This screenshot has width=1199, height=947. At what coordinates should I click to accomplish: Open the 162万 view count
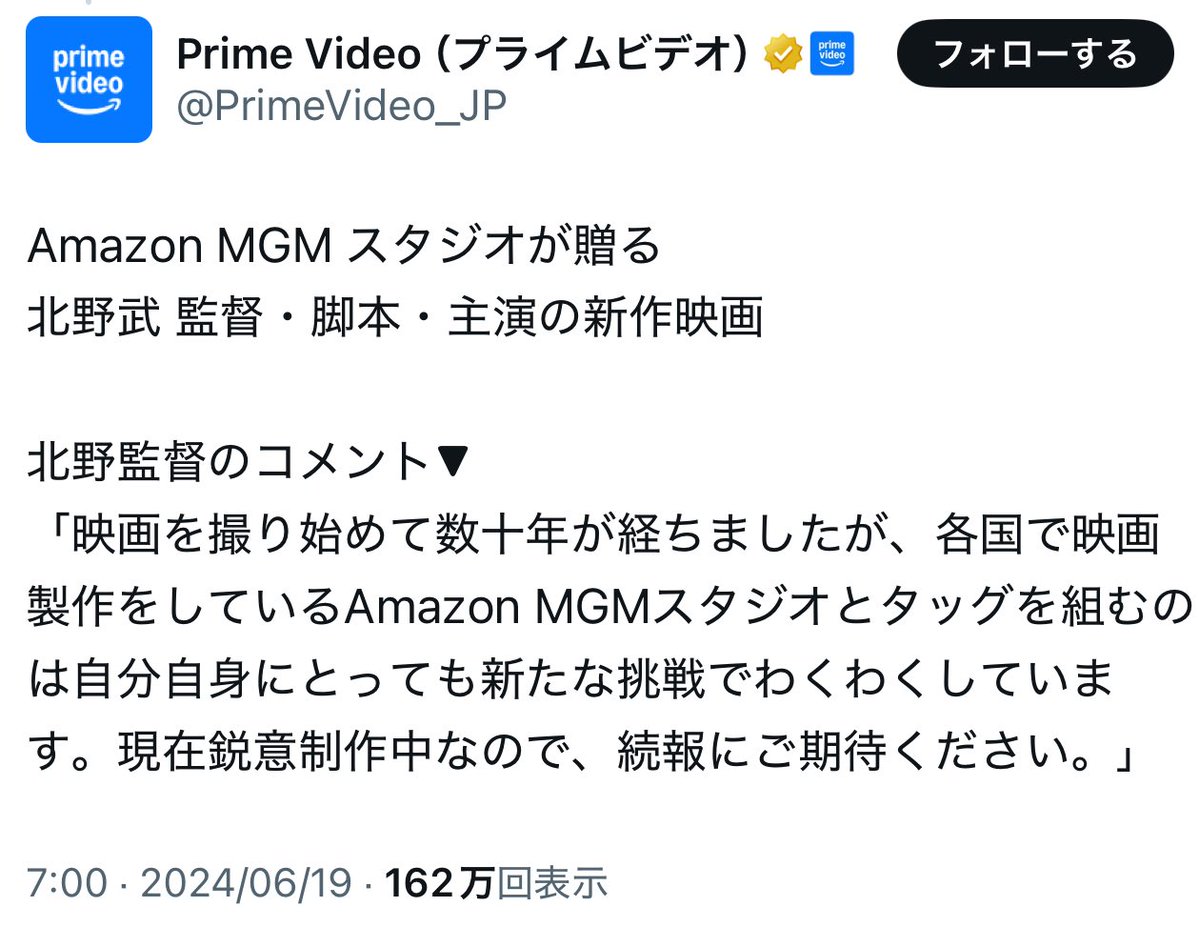[x=440, y=883]
